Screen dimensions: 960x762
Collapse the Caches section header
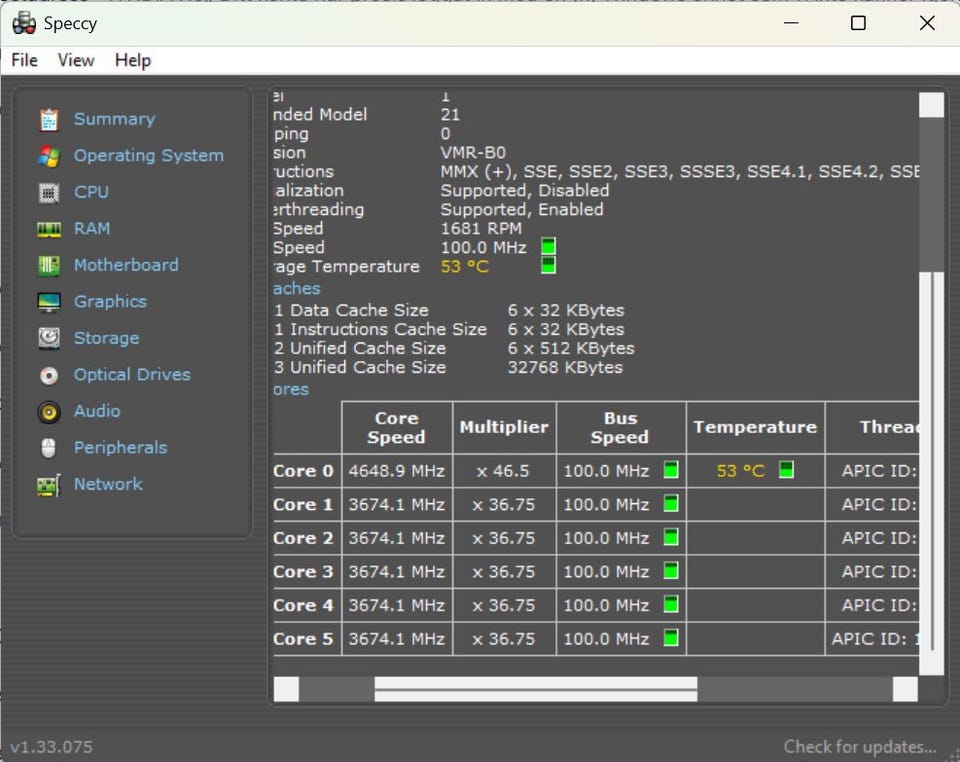(297, 289)
